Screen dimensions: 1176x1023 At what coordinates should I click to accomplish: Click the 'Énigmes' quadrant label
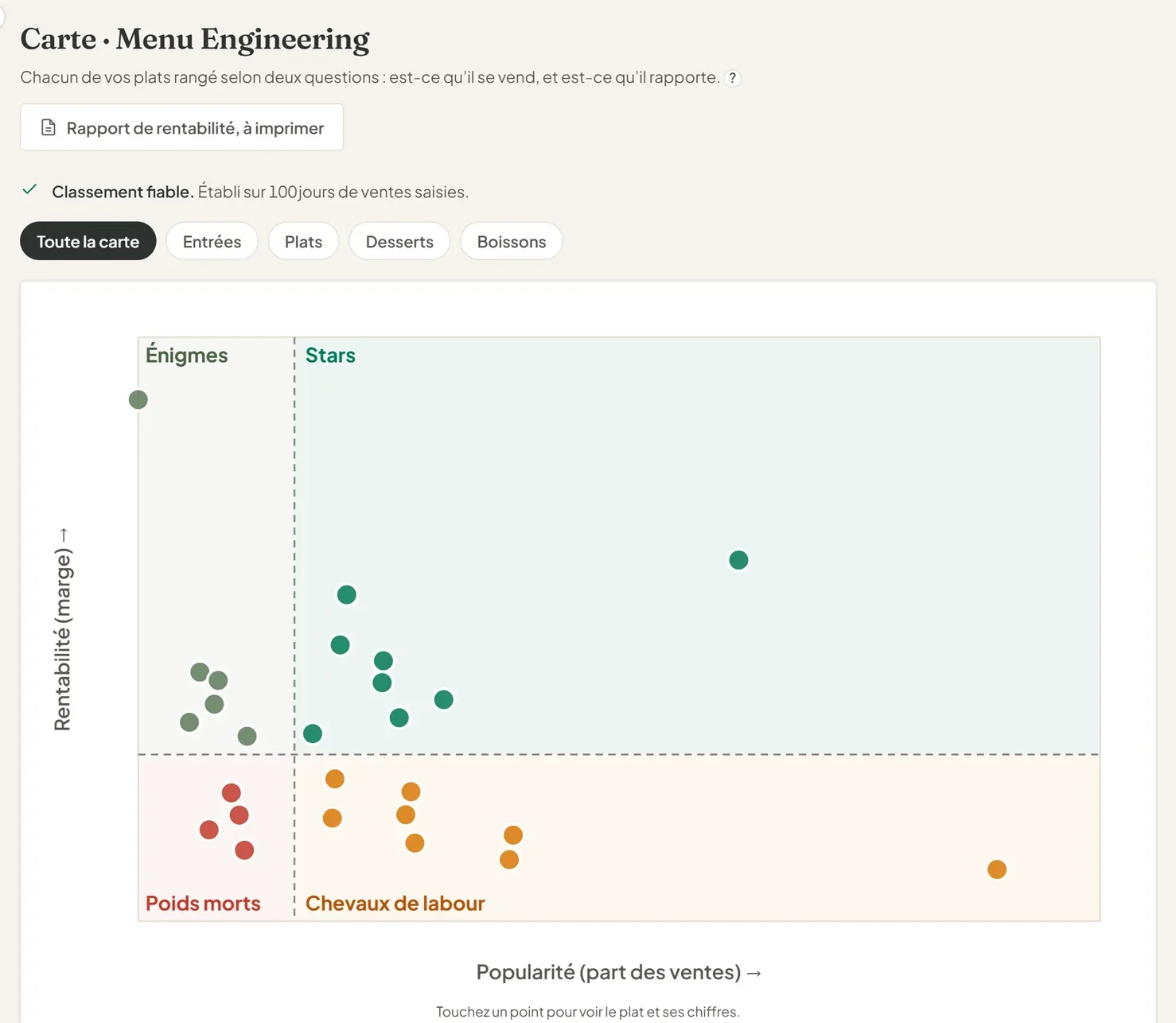(186, 355)
